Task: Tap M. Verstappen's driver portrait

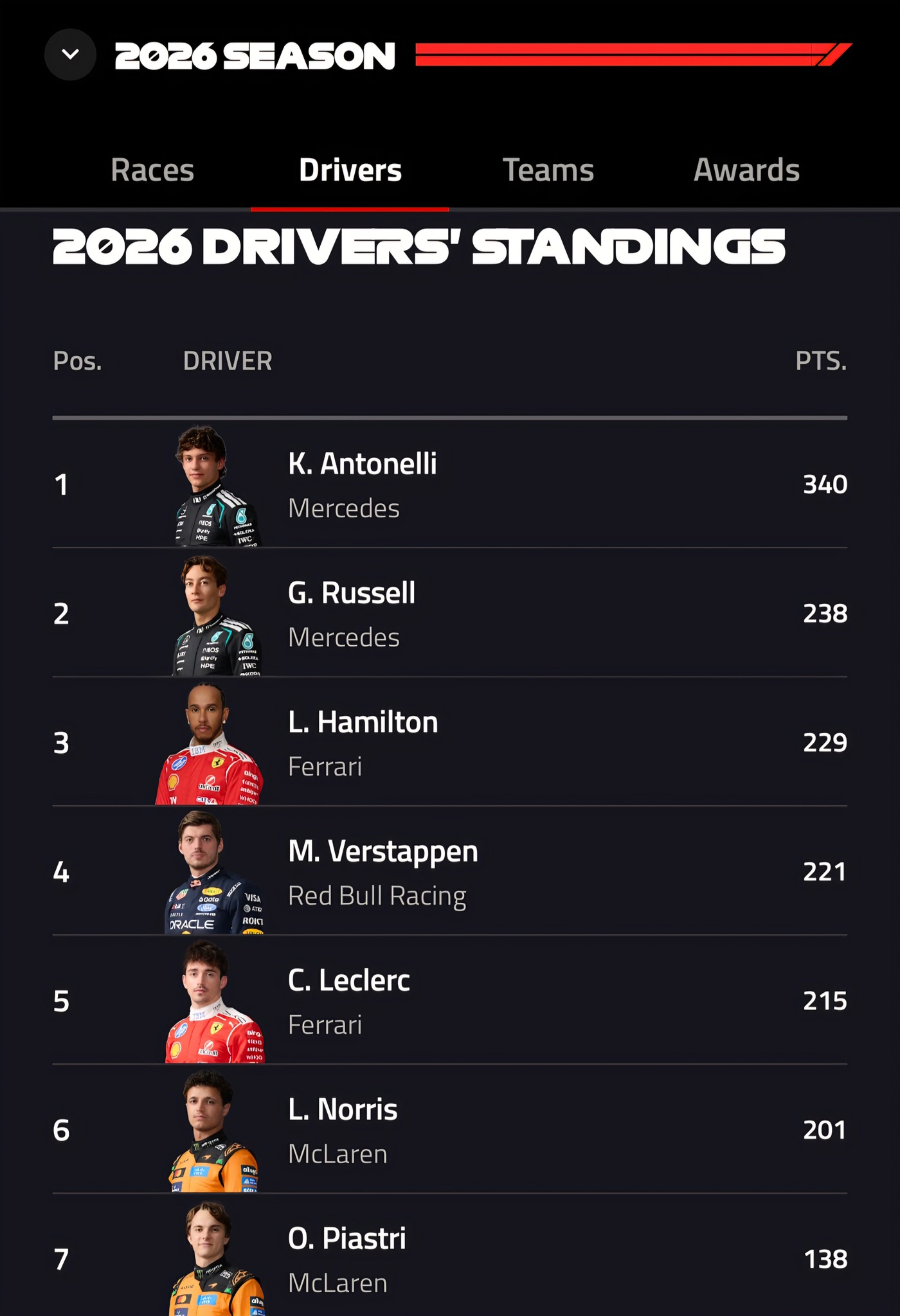Action: pos(214,873)
